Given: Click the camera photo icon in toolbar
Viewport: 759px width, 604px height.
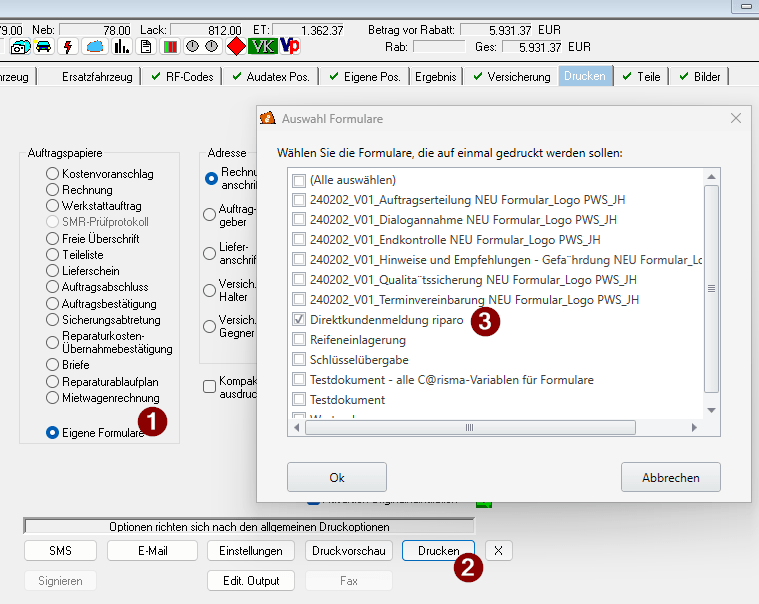Looking at the screenshot, I should [19, 47].
